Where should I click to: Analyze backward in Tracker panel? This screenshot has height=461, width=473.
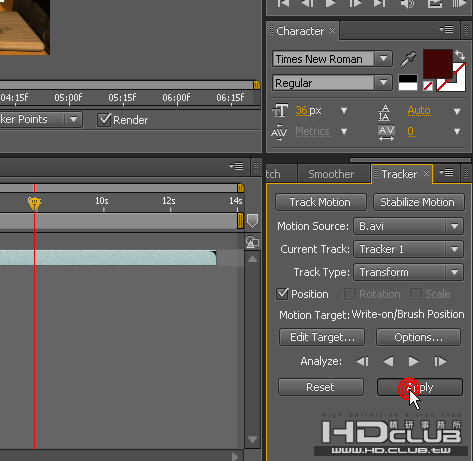click(388, 361)
